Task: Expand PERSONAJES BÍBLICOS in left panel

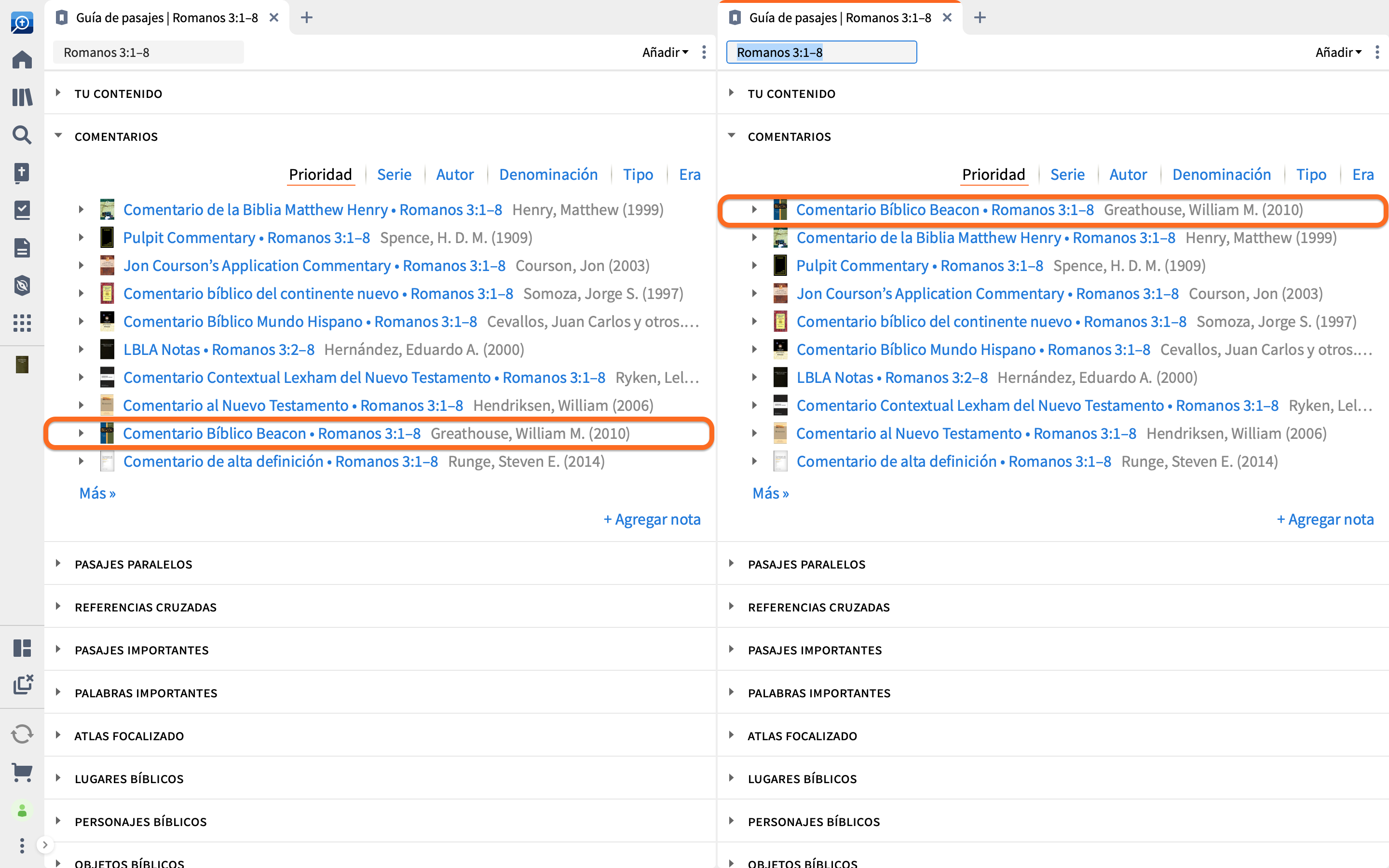Action: tap(58, 822)
